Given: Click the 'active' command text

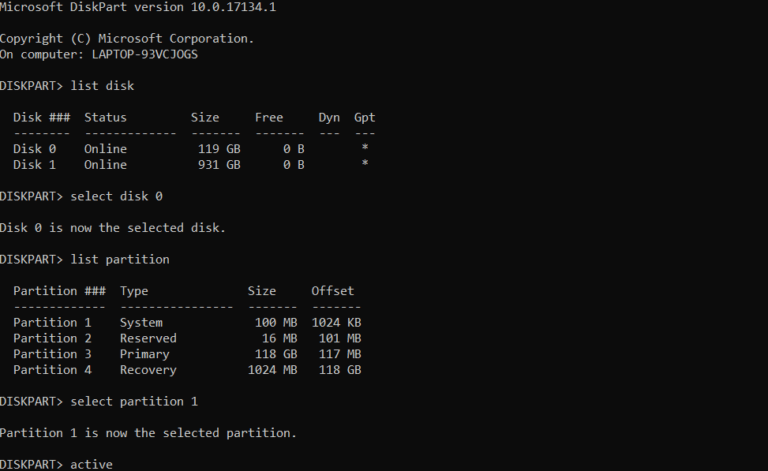Looking at the screenshot, I should (92, 464).
